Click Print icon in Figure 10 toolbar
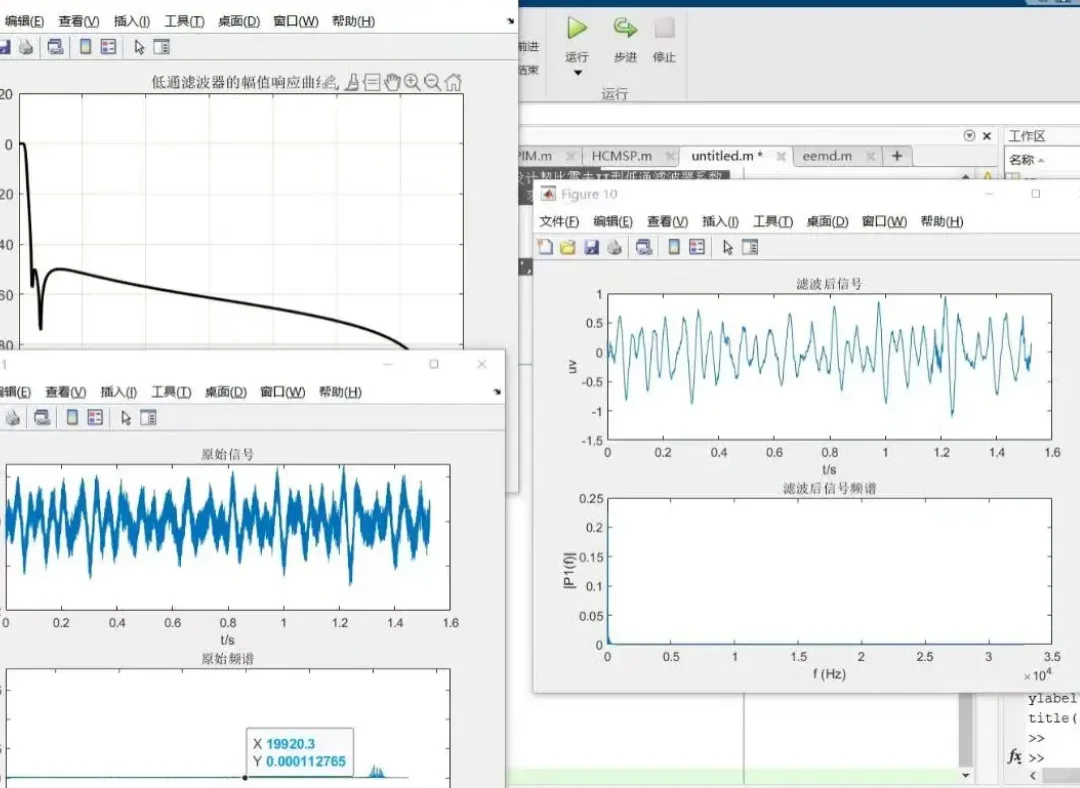This screenshot has width=1080, height=788. 614,247
